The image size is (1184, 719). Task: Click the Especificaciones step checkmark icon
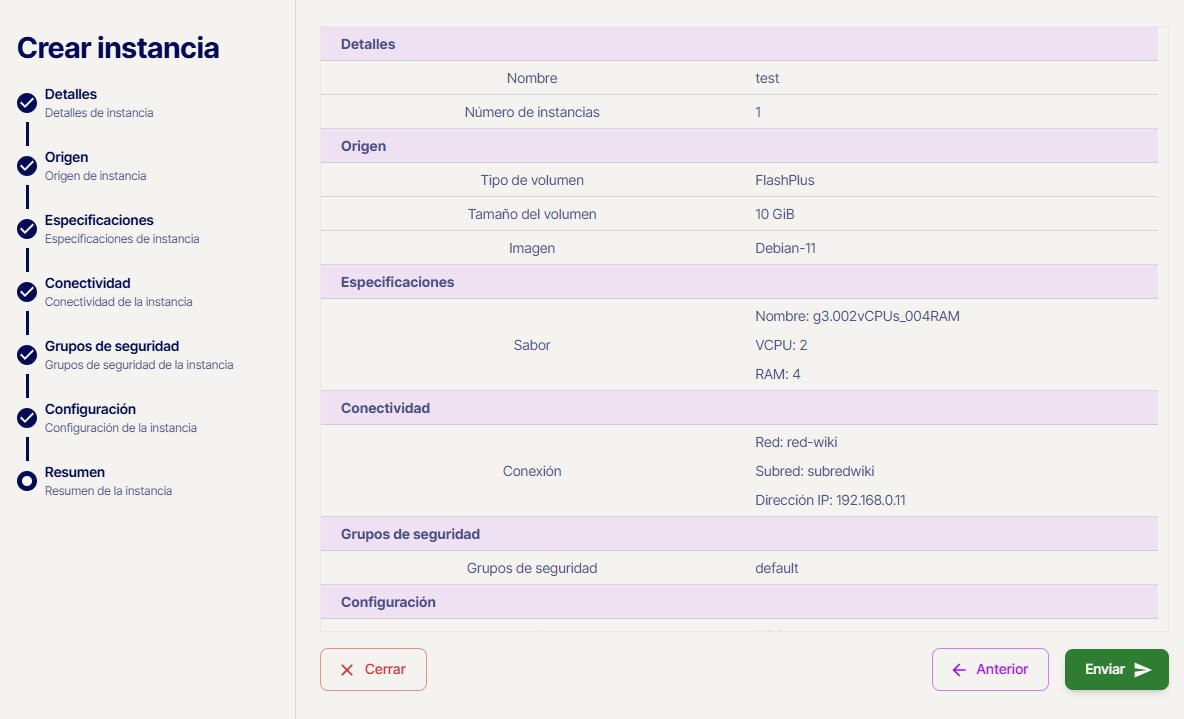[x=27, y=229]
